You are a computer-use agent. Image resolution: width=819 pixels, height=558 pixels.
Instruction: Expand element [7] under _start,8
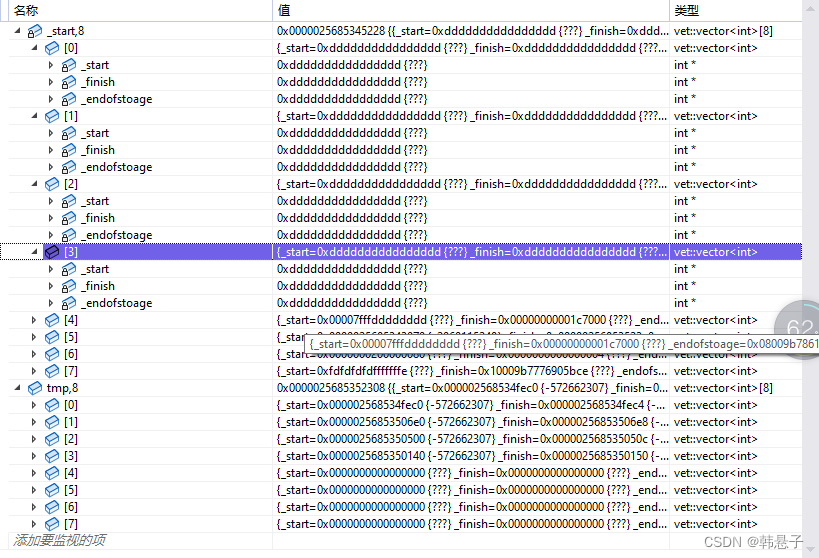[x=34, y=371]
